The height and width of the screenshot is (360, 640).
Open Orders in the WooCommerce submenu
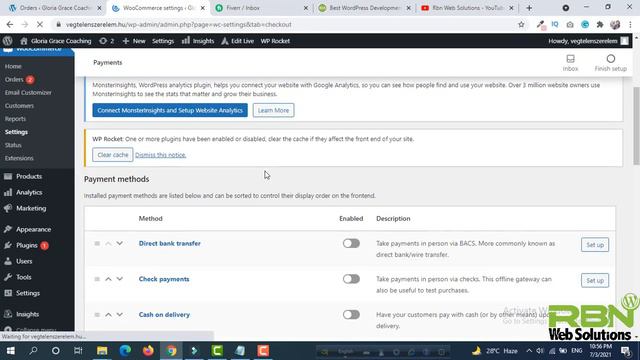(x=14, y=79)
